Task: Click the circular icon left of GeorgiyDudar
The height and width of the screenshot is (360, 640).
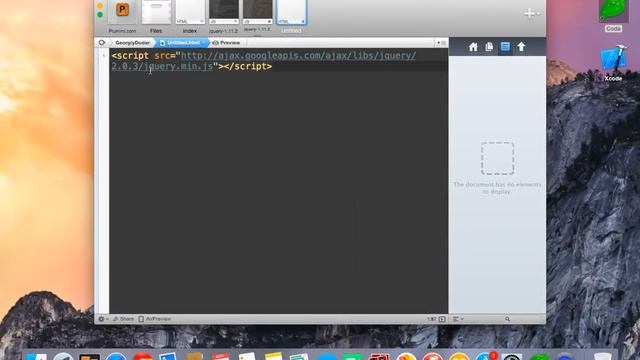Action: click(102, 42)
